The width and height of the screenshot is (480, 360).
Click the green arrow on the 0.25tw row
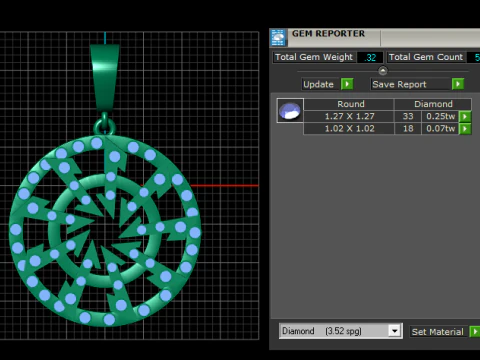(x=465, y=116)
